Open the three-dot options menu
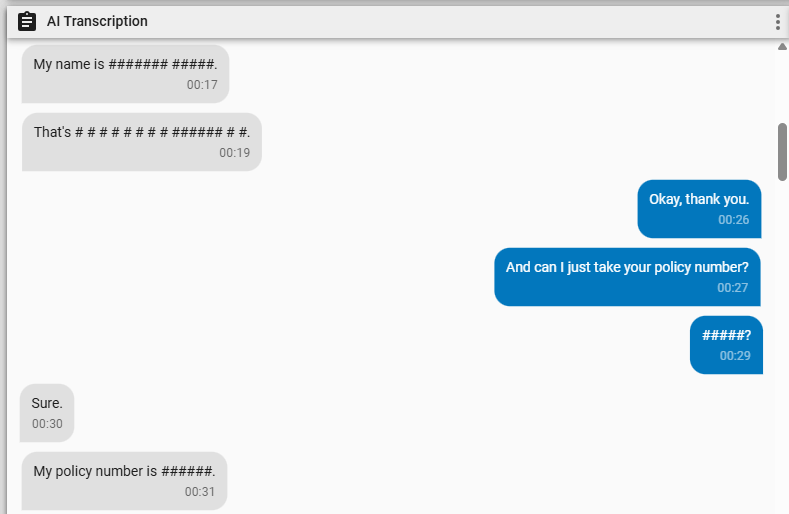 coord(778,22)
